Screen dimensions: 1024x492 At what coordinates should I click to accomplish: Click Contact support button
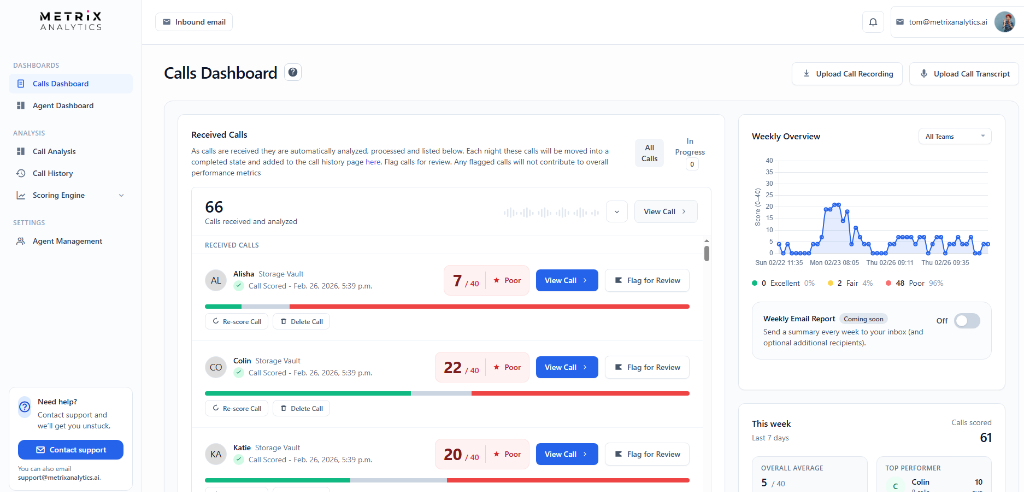(71, 450)
